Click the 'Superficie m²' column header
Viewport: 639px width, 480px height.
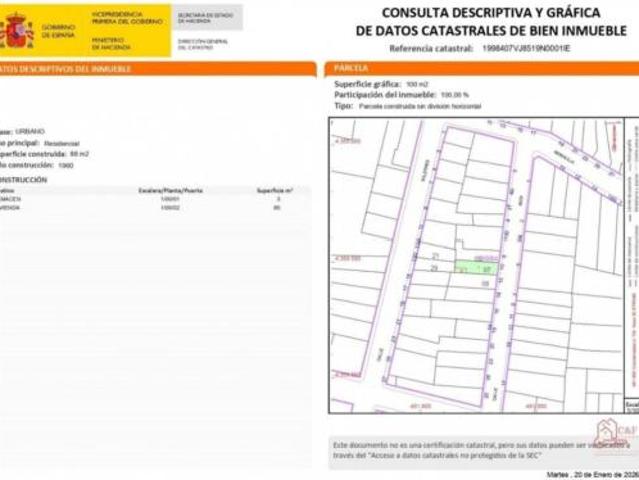pos(275,190)
